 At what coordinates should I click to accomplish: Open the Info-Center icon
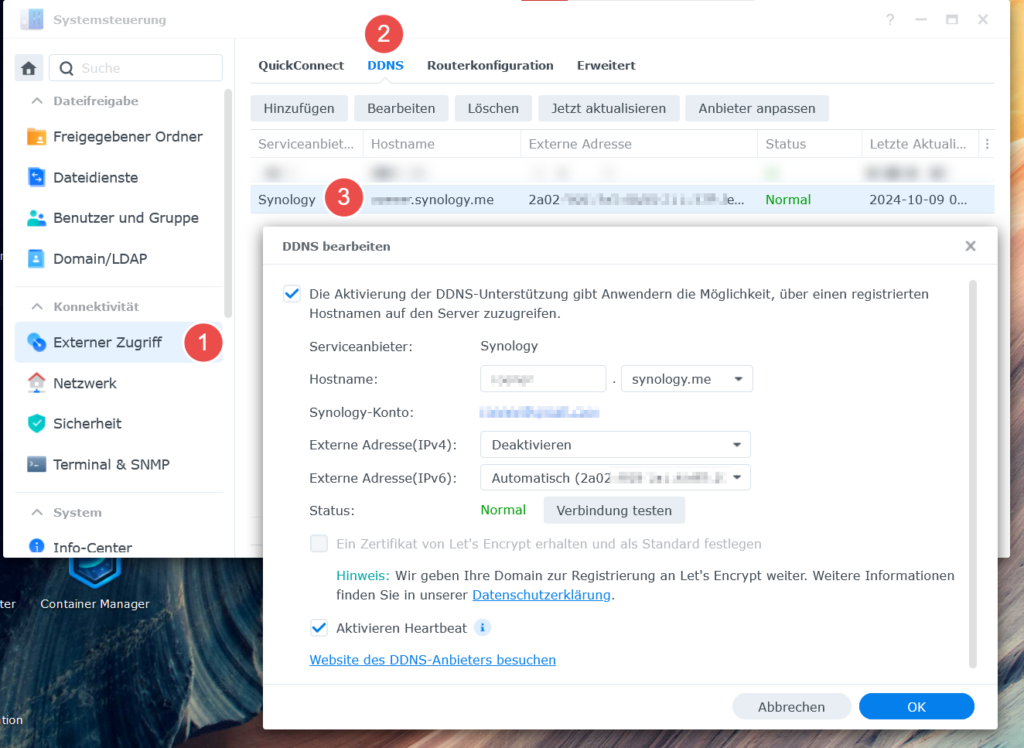(37, 547)
